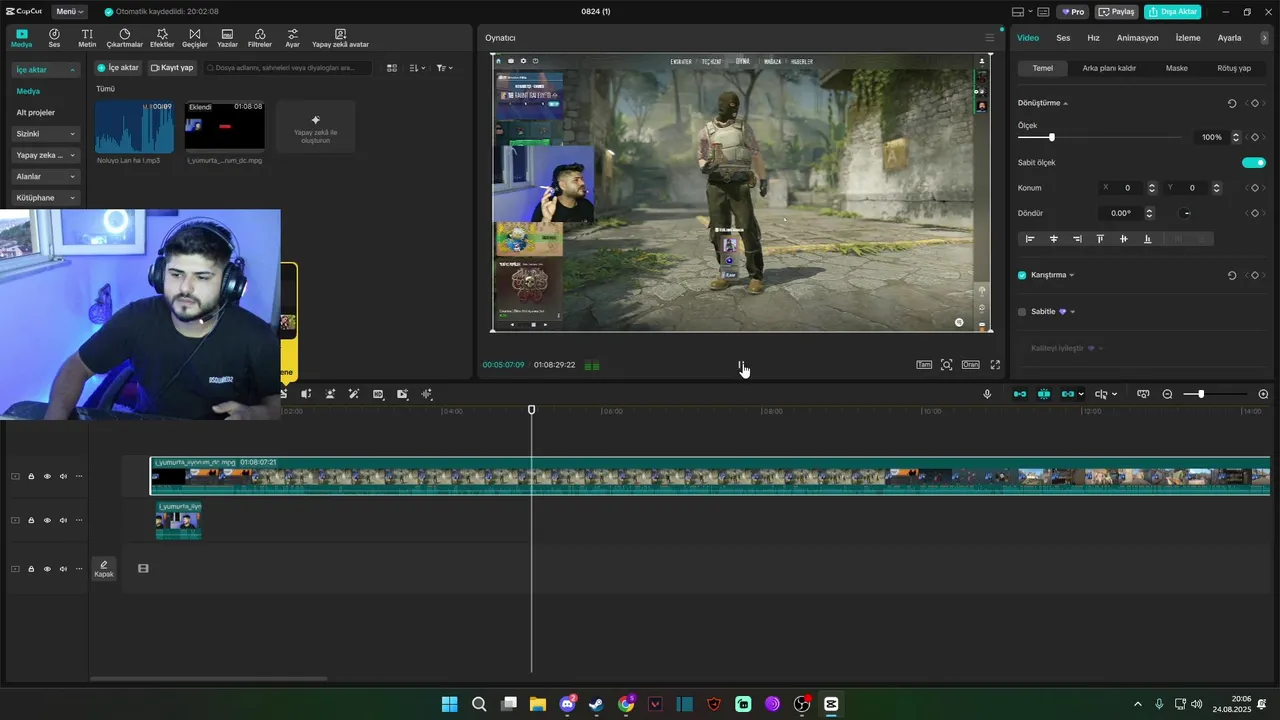Align clip to the top edge

(1100, 239)
